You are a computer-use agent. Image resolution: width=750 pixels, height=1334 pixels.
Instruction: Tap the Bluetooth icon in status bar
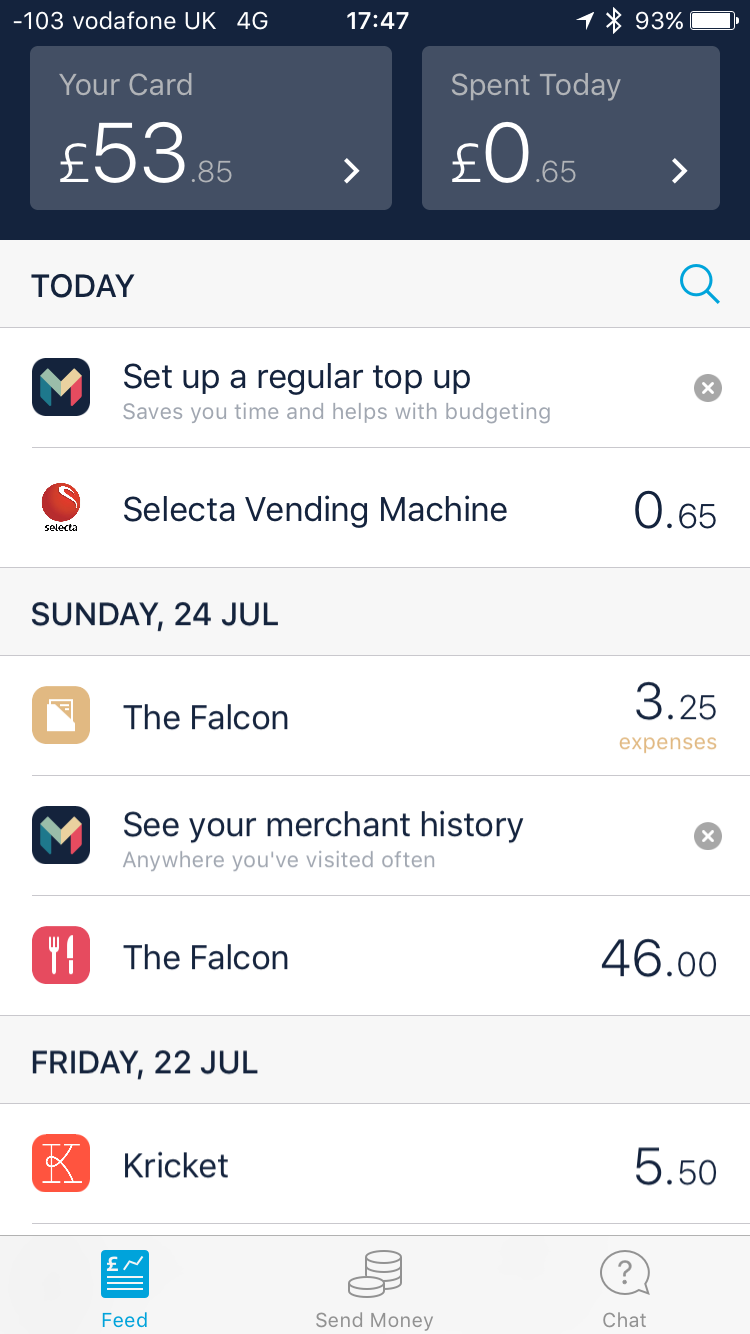point(614,21)
